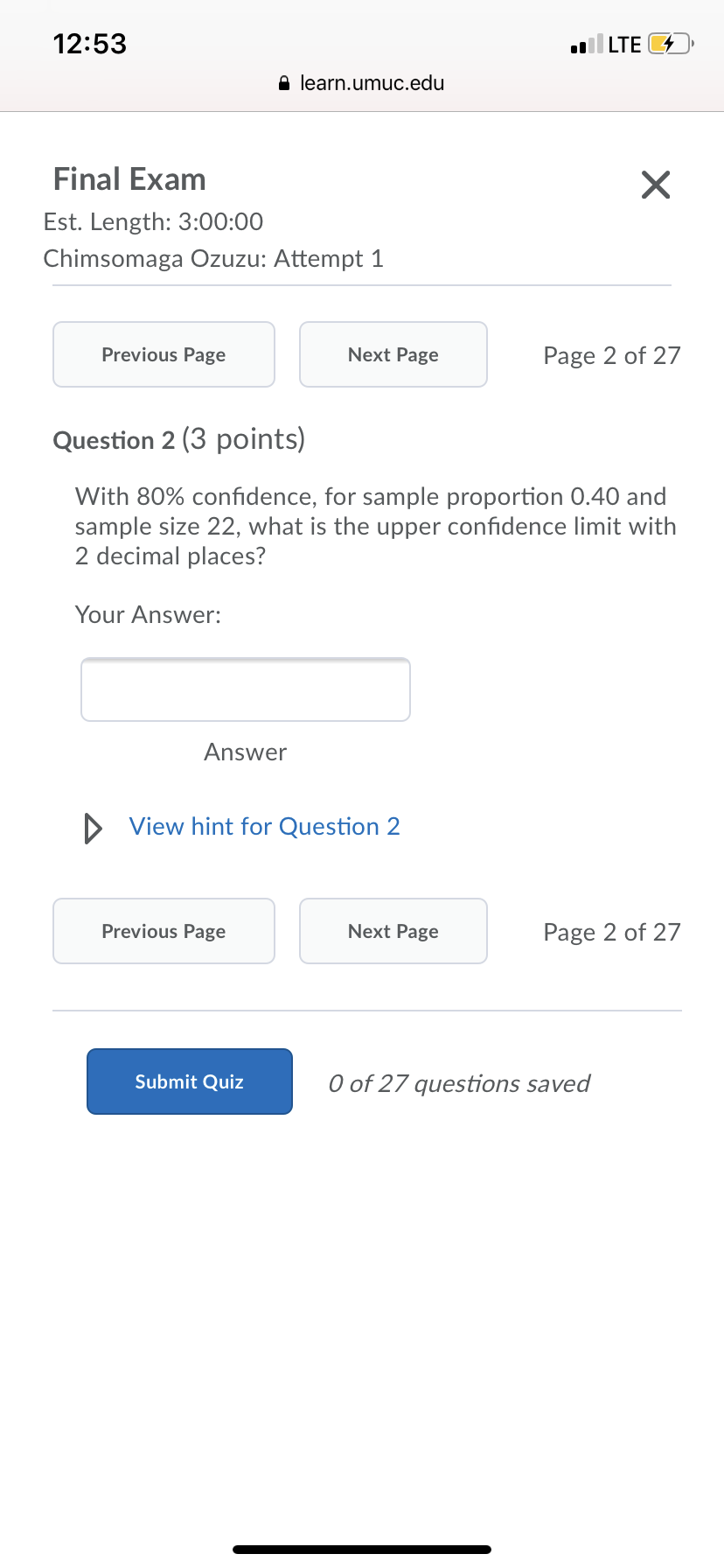Tap the home indicator bar at bottom
This screenshot has width=724, height=1568.
click(x=362, y=1550)
